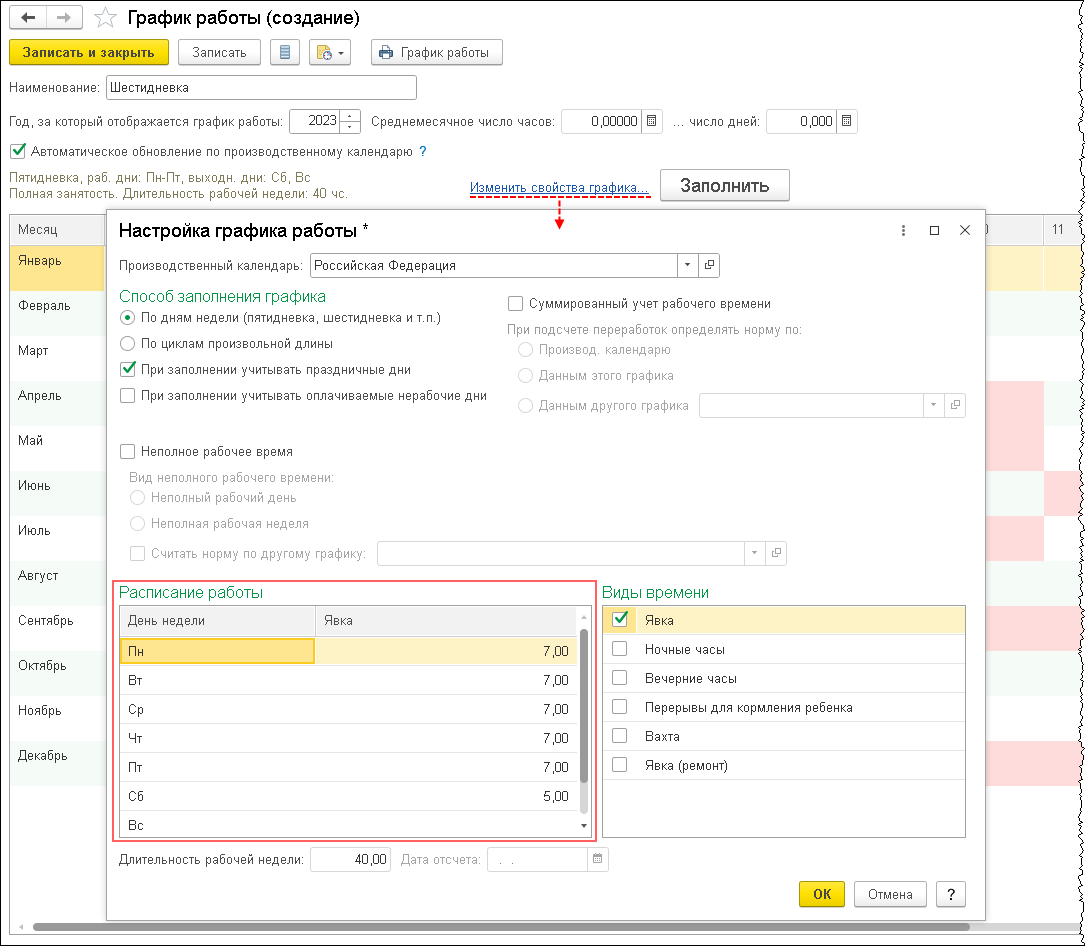Click the question mark help button
The image size is (1085, 946).
[951, 894]
